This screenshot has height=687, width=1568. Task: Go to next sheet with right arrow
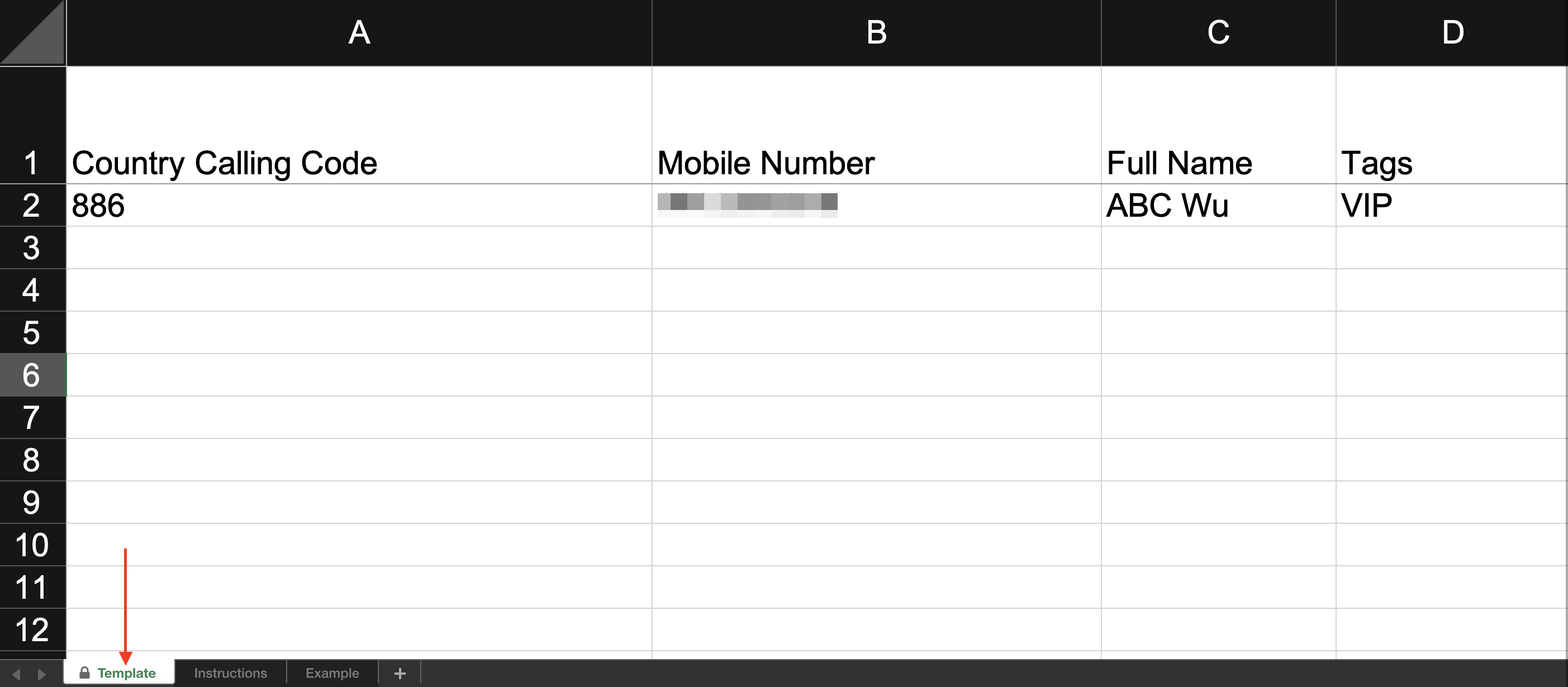(41, 674)
